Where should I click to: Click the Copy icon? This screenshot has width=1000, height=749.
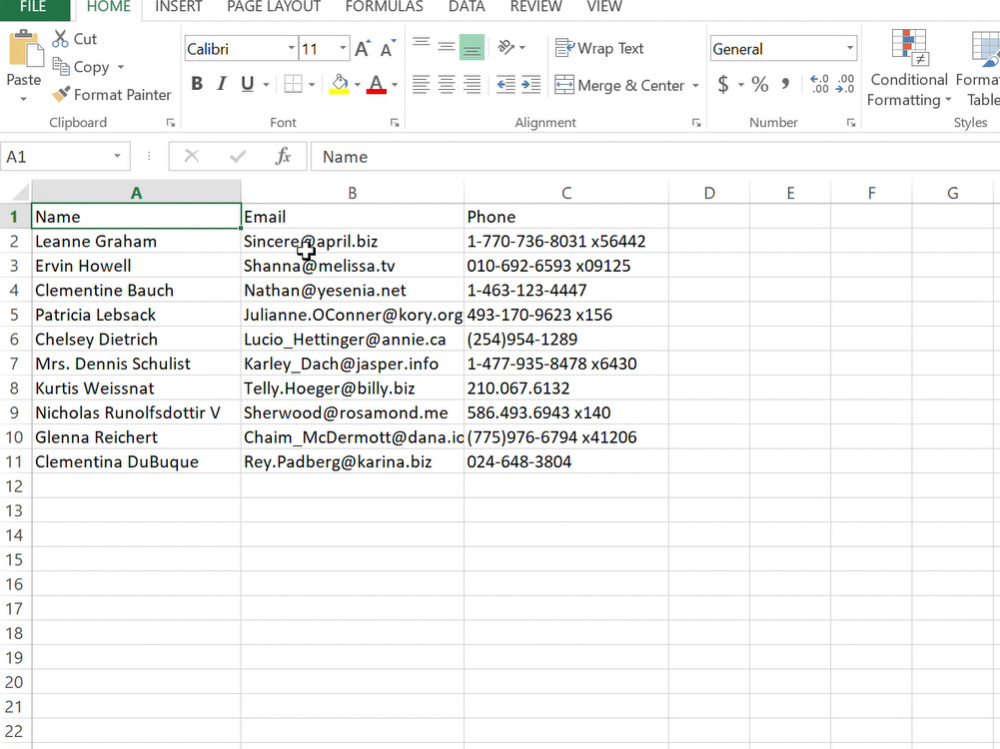61,66
